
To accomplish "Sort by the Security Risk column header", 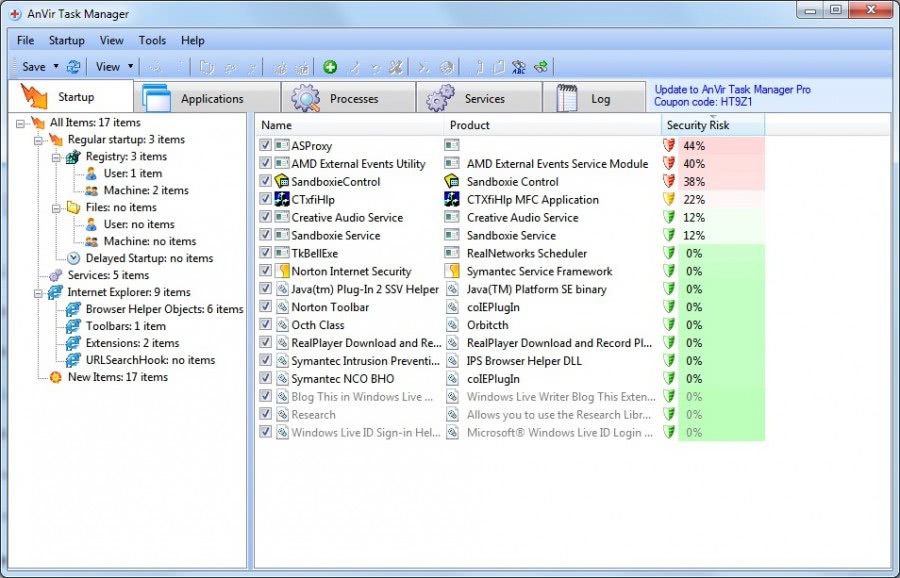I will [x=713, y=125].
